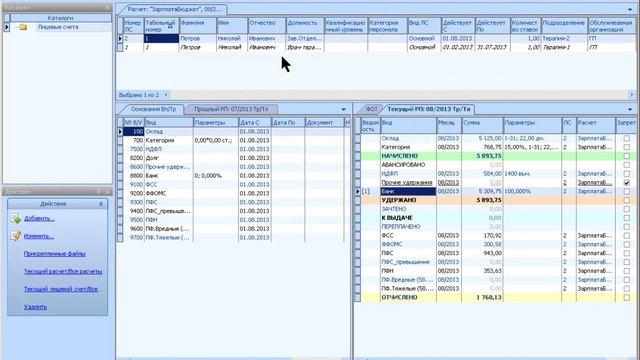Click the Подразделение column header

pyautogui.click(x=564, y=26)
